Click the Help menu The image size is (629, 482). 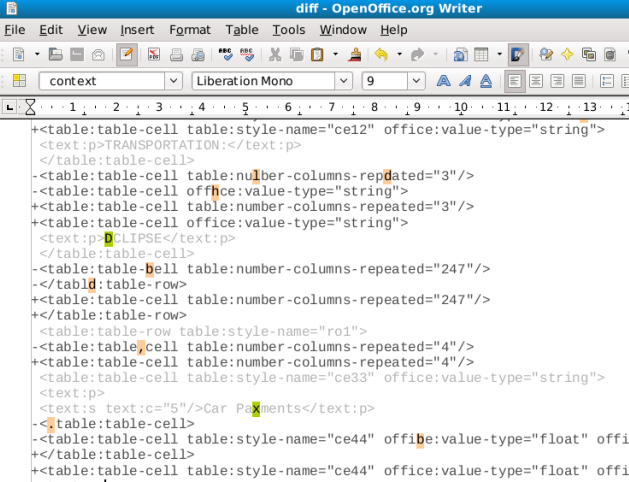(x=394, y=30)
